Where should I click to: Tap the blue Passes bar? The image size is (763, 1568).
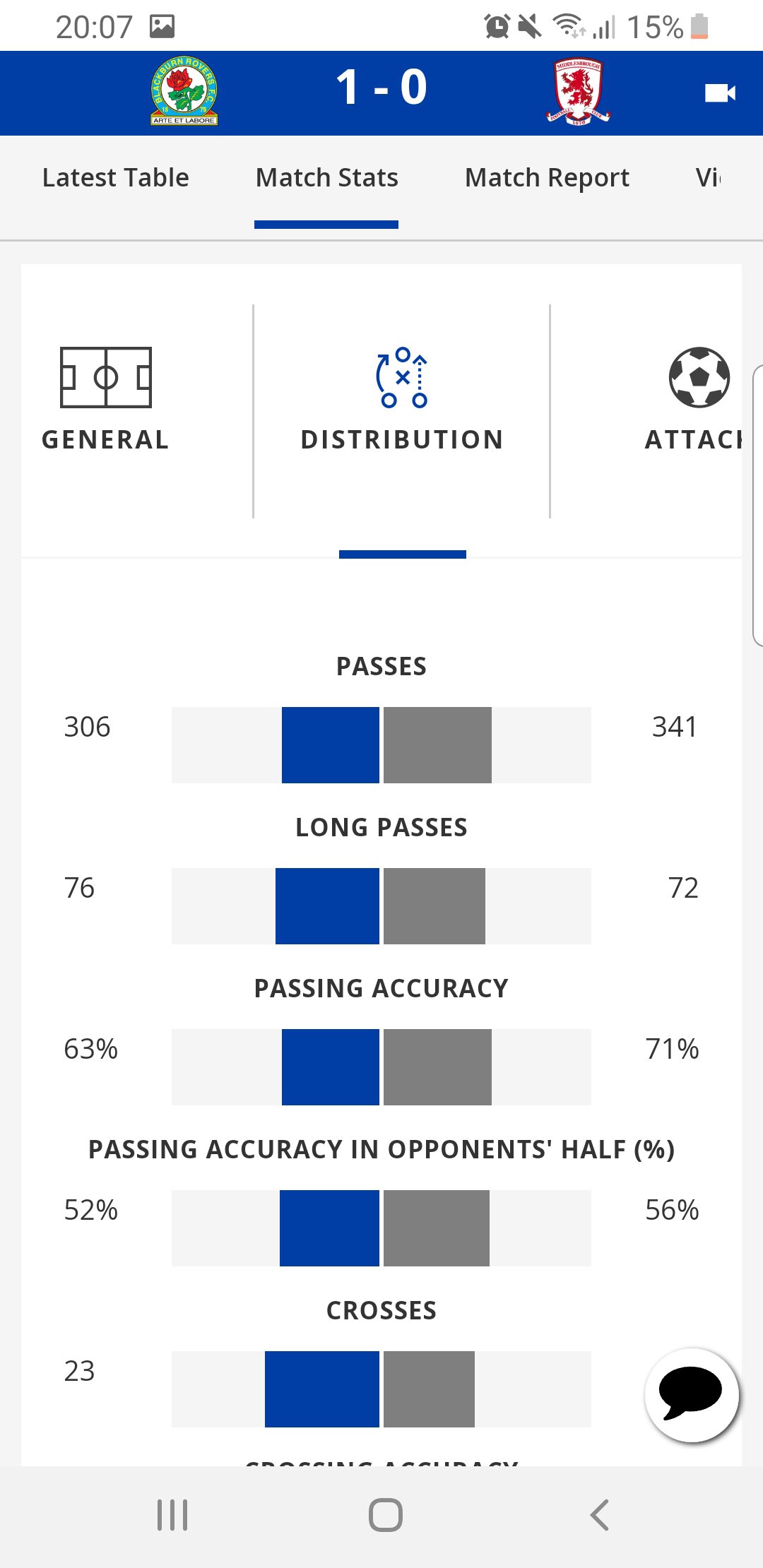(331, 745)
